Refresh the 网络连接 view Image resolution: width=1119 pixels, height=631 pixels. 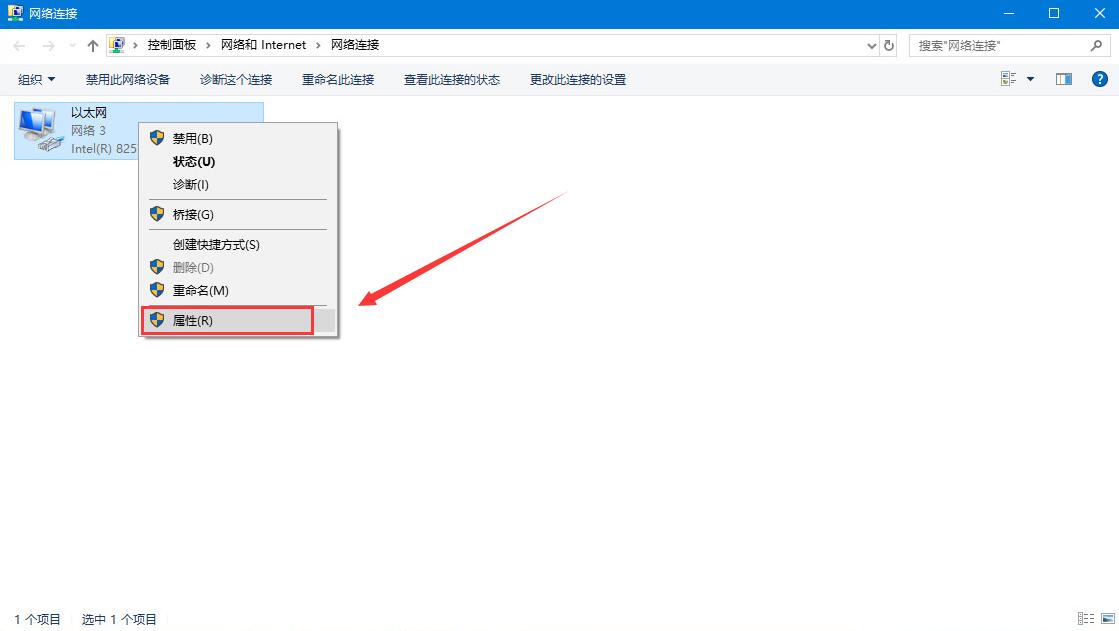888,46
